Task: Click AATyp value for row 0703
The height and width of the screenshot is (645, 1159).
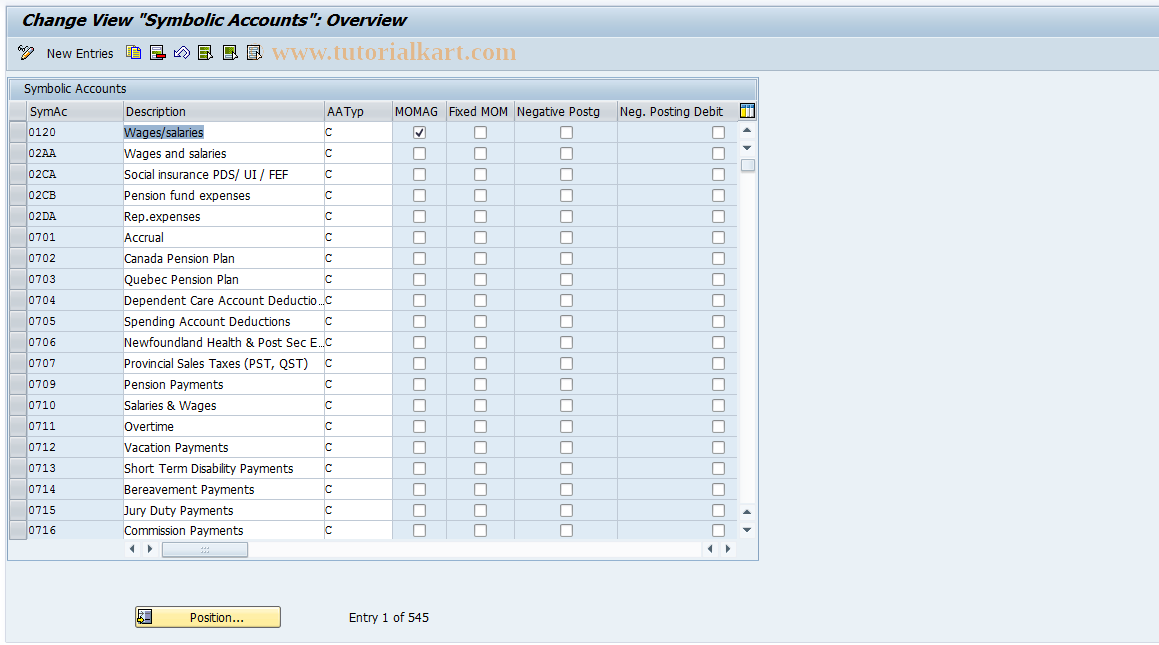Action: 358,279
